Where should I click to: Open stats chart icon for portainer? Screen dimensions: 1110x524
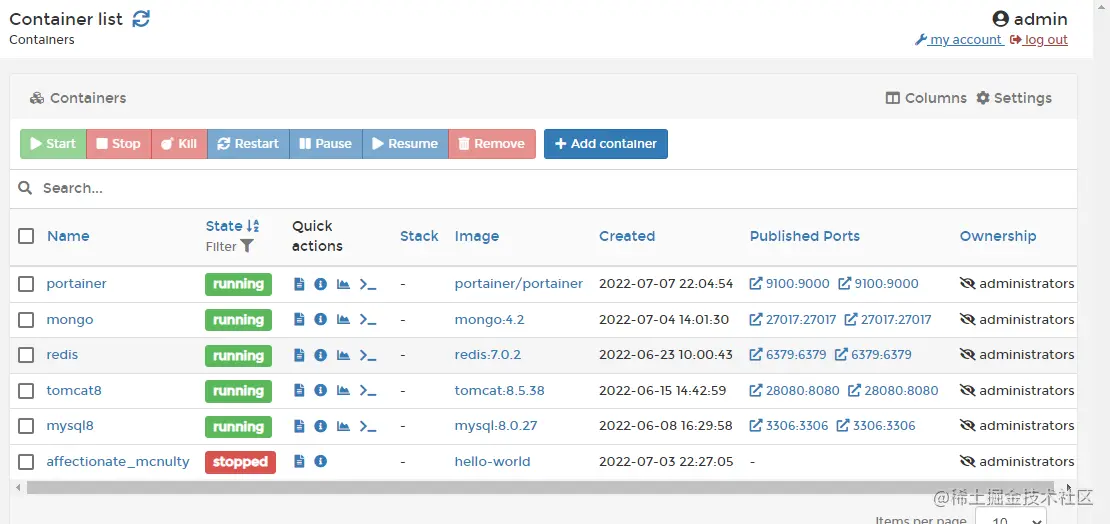tap(343, 284)
